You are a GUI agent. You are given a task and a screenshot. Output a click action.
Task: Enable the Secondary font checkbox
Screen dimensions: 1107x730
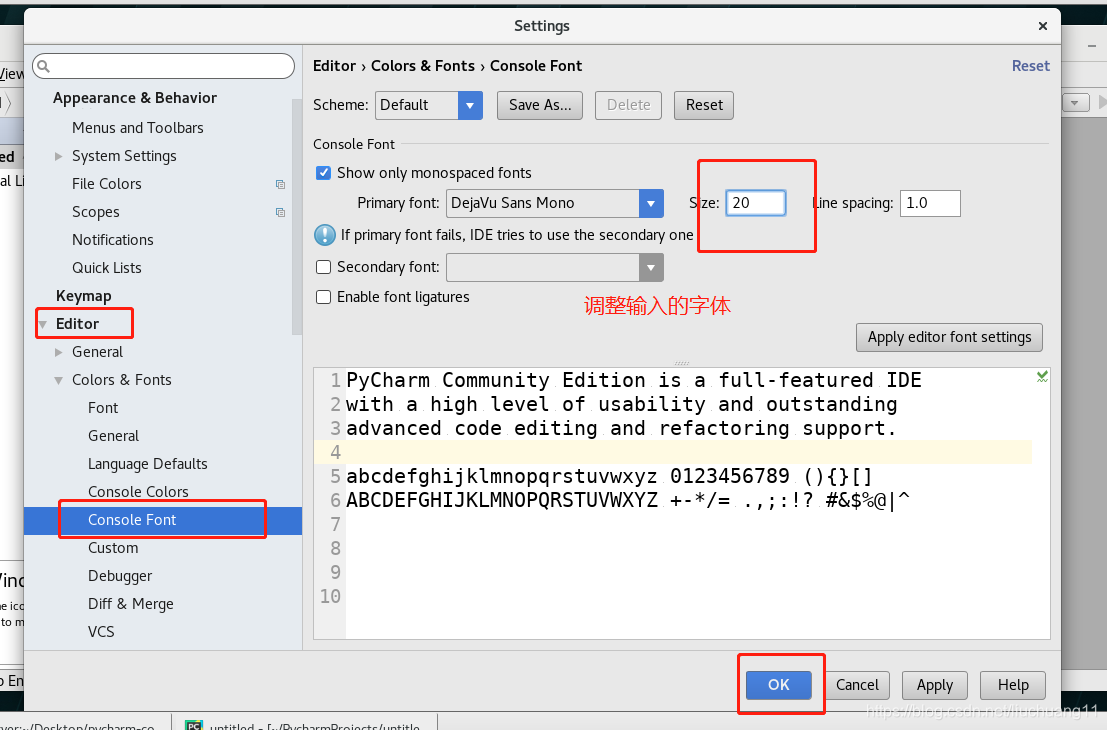[323, 267]
